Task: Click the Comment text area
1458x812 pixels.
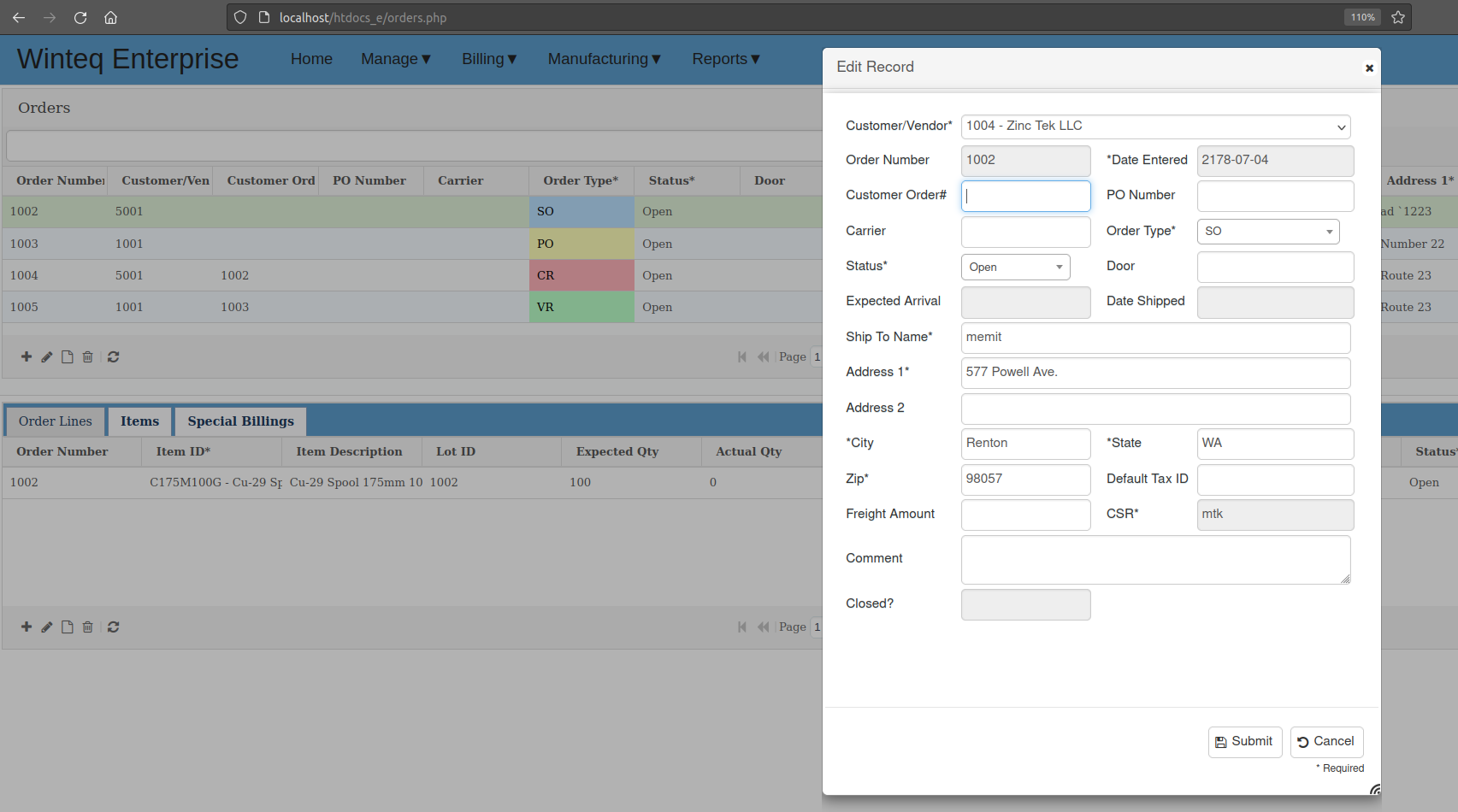Action: pos(1155,560)
